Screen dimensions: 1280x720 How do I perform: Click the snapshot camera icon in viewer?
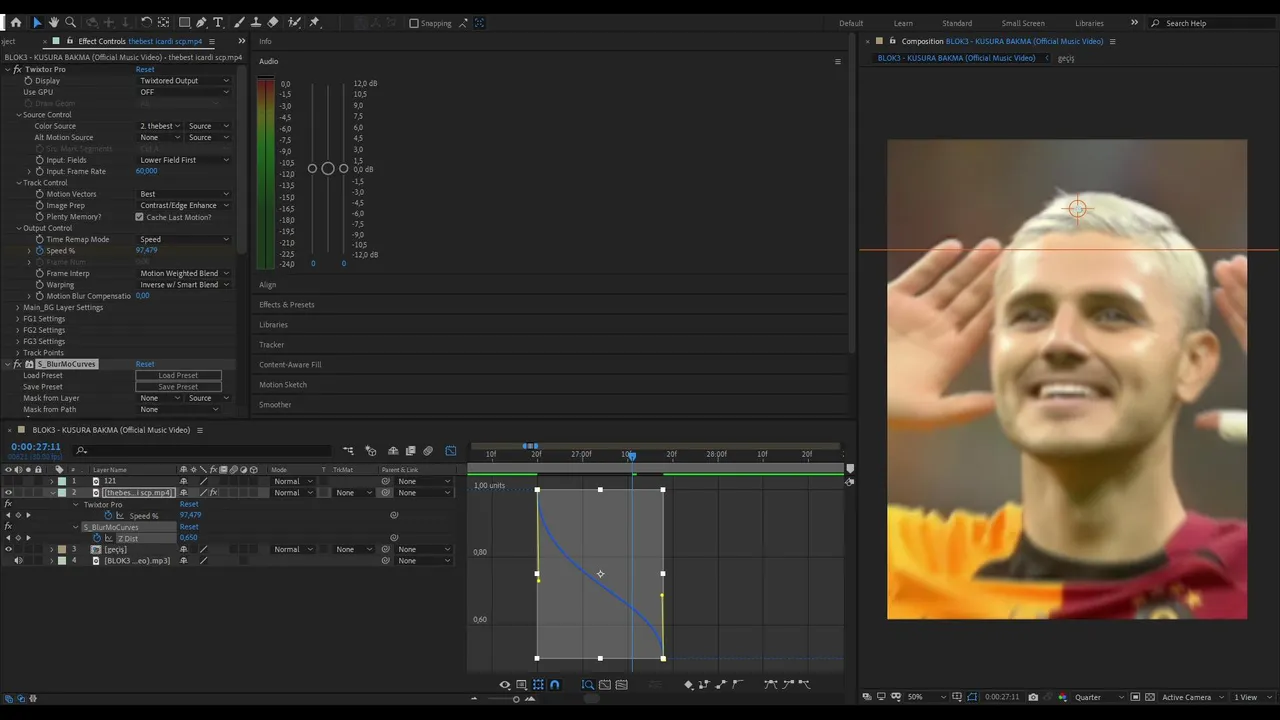(x=1033, y=697)
